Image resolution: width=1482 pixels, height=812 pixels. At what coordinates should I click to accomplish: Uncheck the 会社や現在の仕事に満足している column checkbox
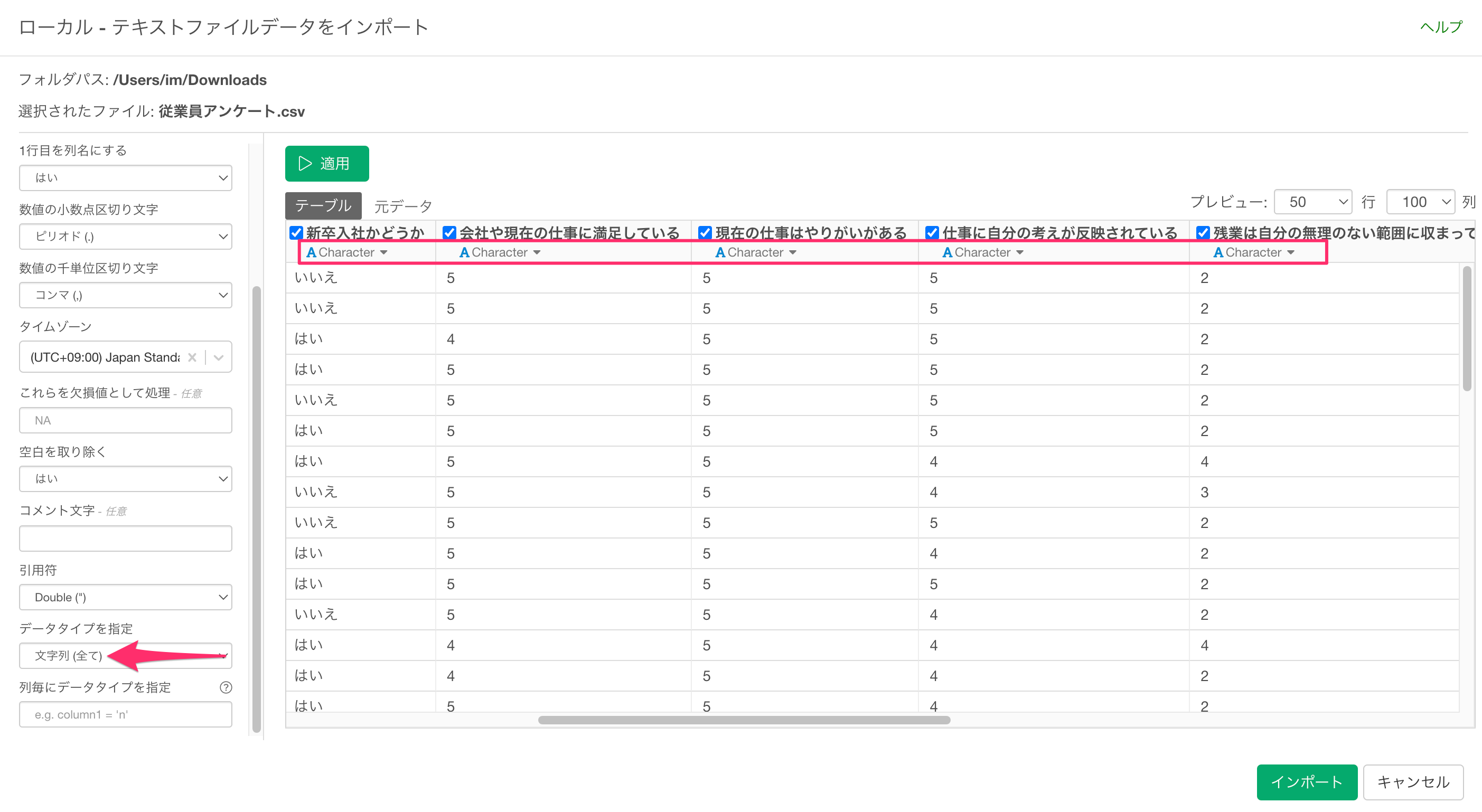tap(449, 232)
